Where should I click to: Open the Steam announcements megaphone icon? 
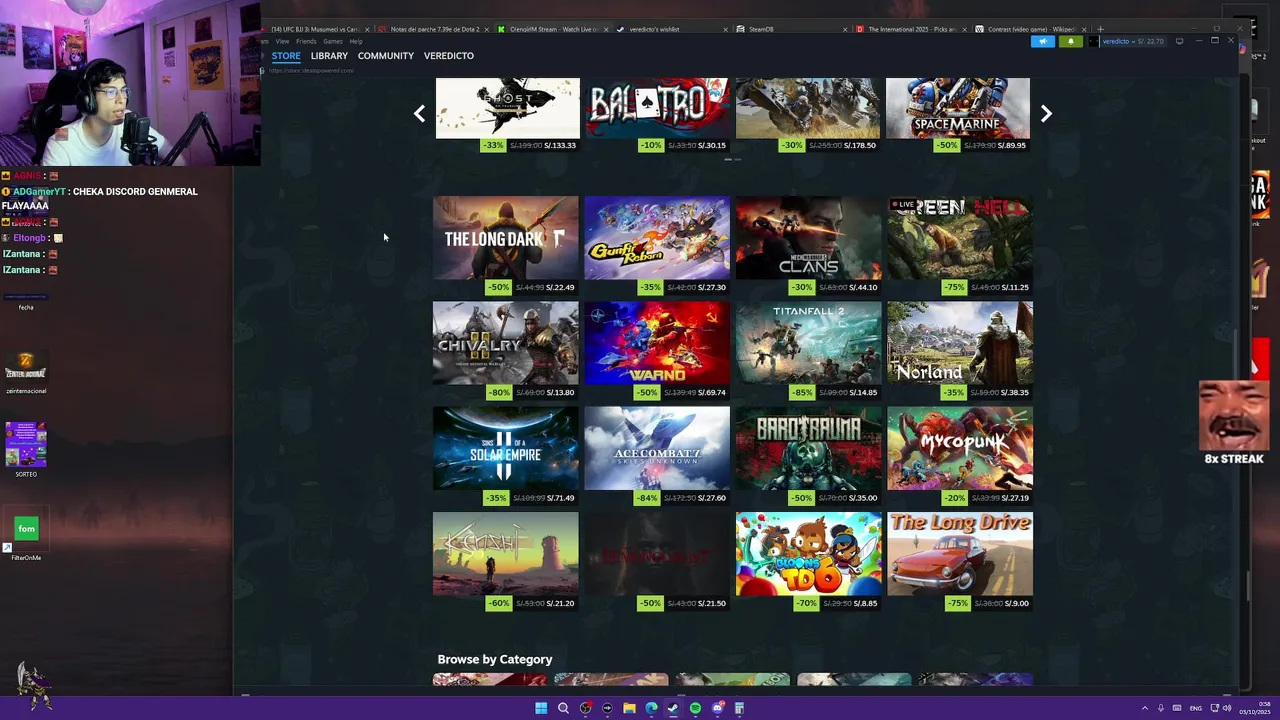pos(1043,41)
